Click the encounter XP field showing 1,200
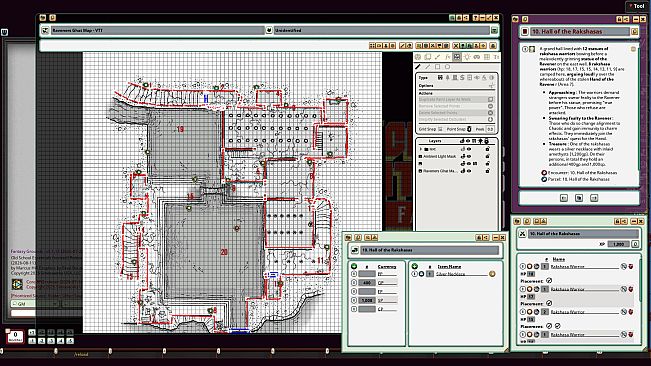Viewport: 651px width, 366px height. [x=619, y=244]
